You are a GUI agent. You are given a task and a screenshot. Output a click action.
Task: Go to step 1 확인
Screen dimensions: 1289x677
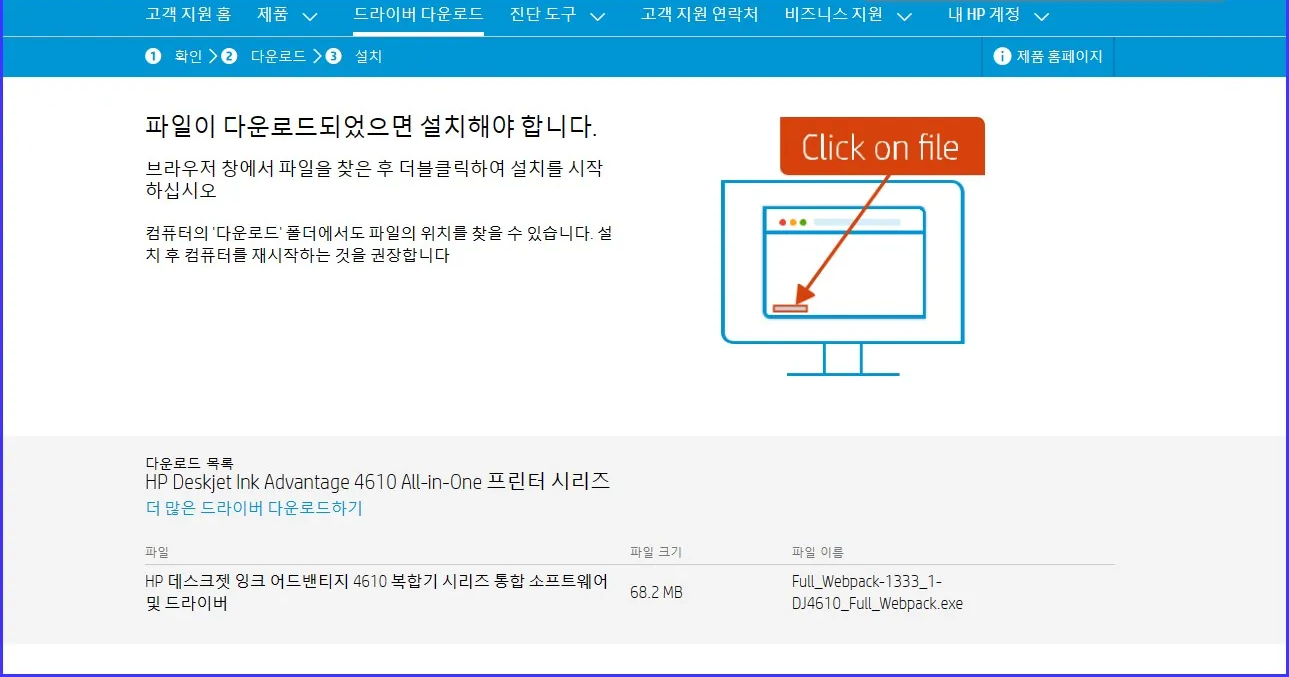click(x=188, y=57)
